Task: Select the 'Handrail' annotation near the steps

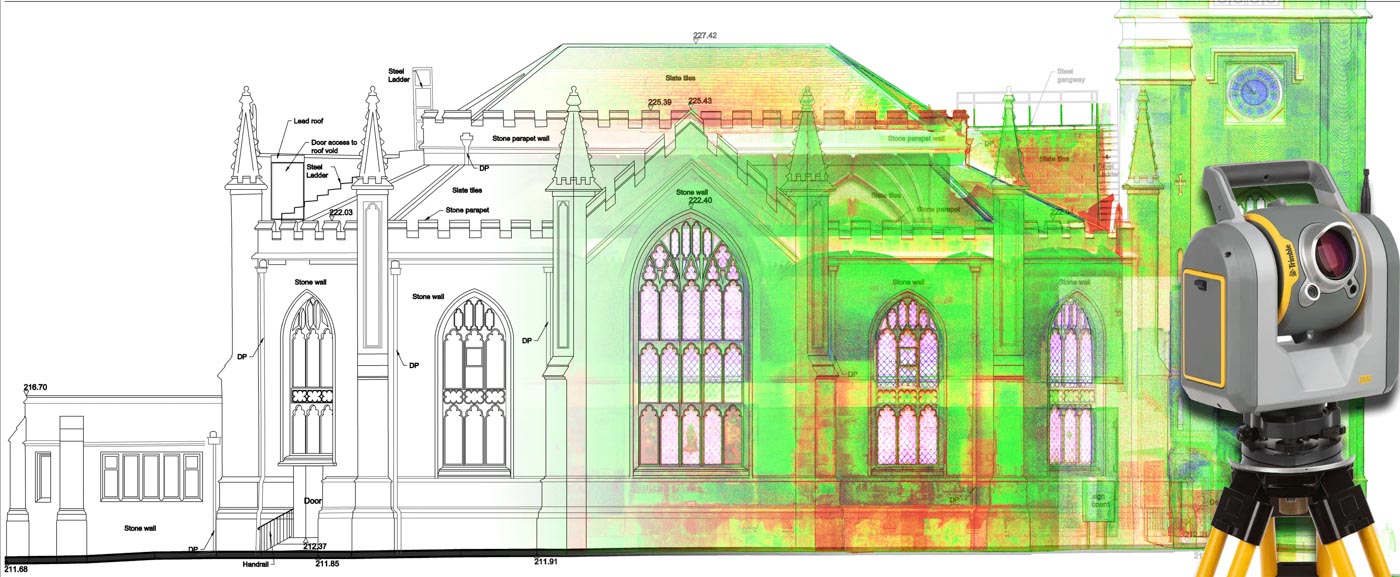Action: (256, 565)
